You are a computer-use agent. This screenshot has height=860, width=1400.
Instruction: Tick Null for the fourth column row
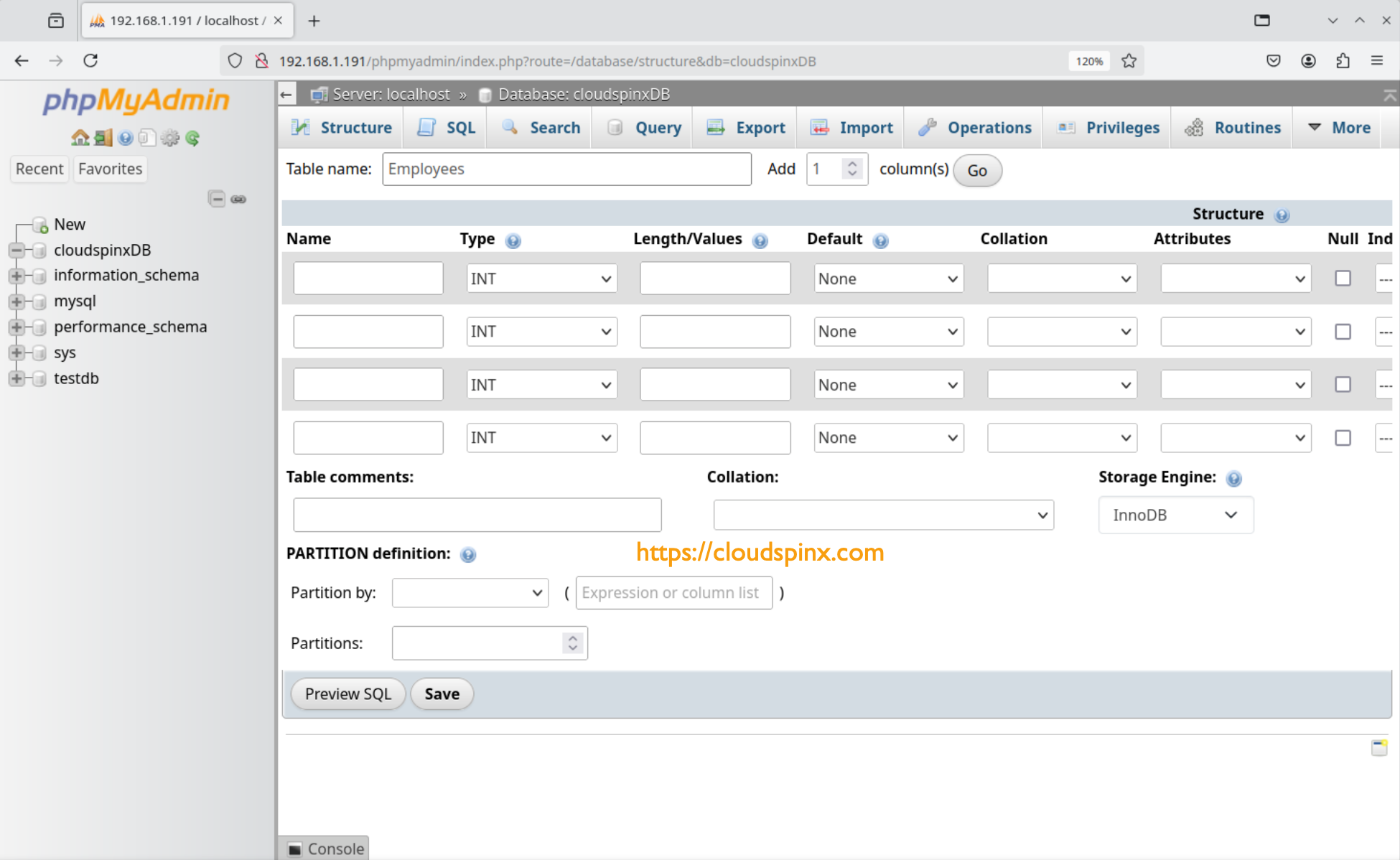point(1343,437)
